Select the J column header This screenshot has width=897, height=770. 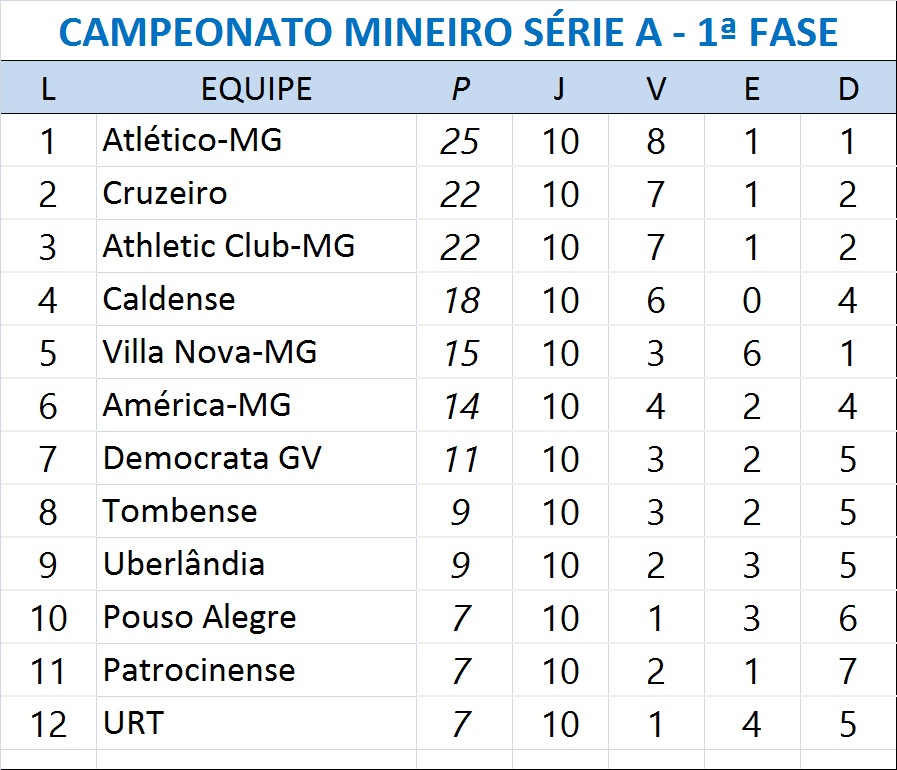click(x=559, y=89)
